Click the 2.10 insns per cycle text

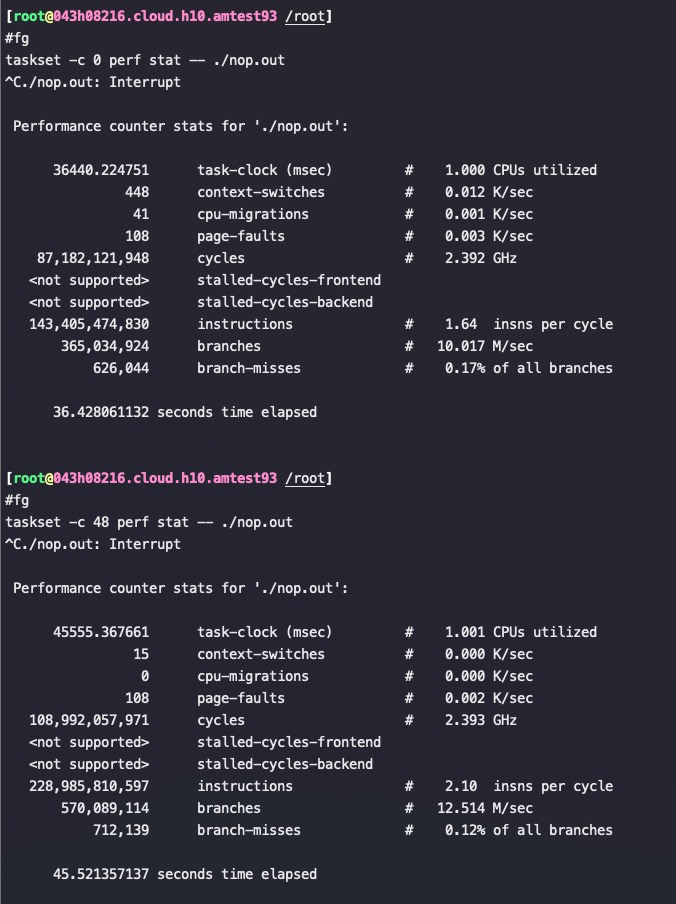(528, 786)
